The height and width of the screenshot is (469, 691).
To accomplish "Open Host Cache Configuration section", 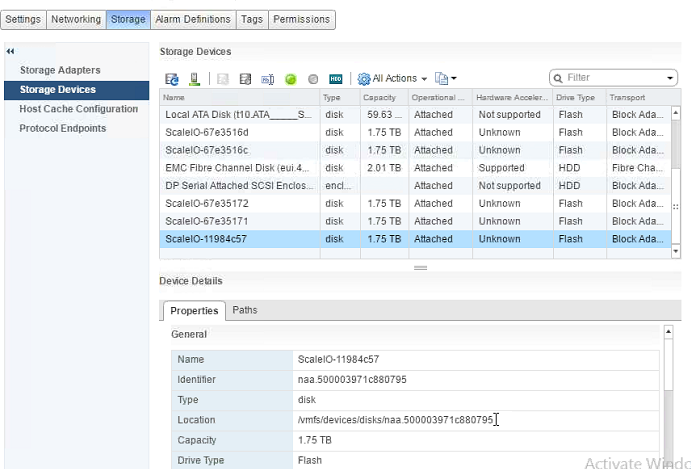I will [x=78, y=109].
